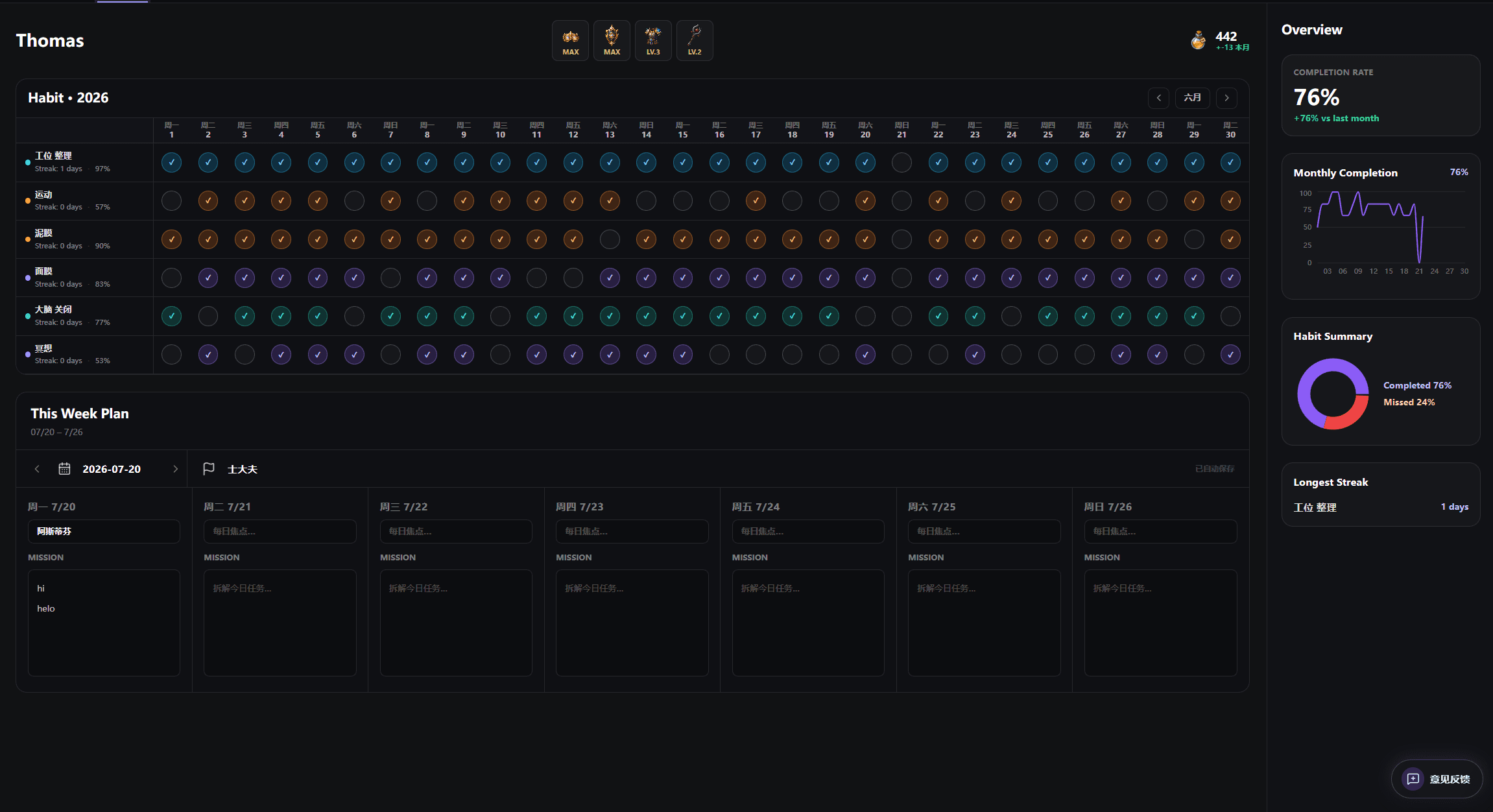Open the LV.2 staff badge
The height and width of the screenshot is (812, 1493).
(695, 41)
